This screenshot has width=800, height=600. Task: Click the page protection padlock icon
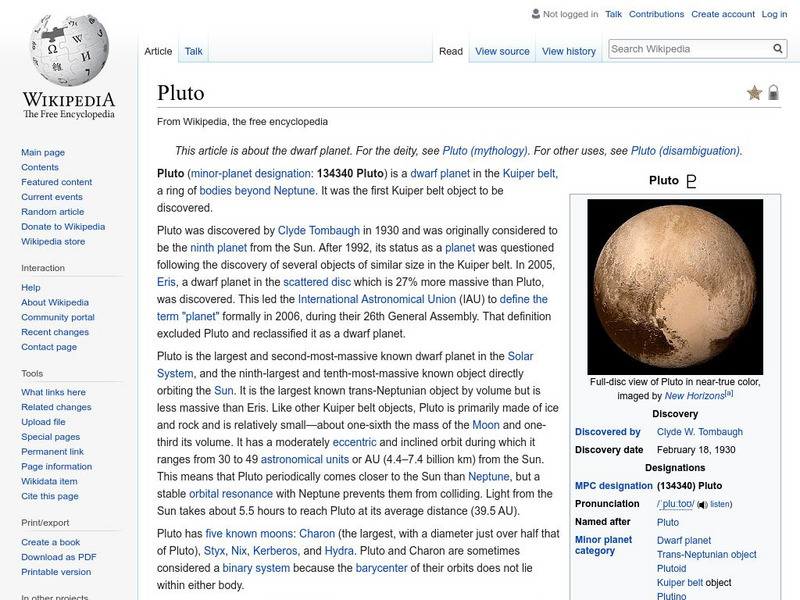click(774, 93)
